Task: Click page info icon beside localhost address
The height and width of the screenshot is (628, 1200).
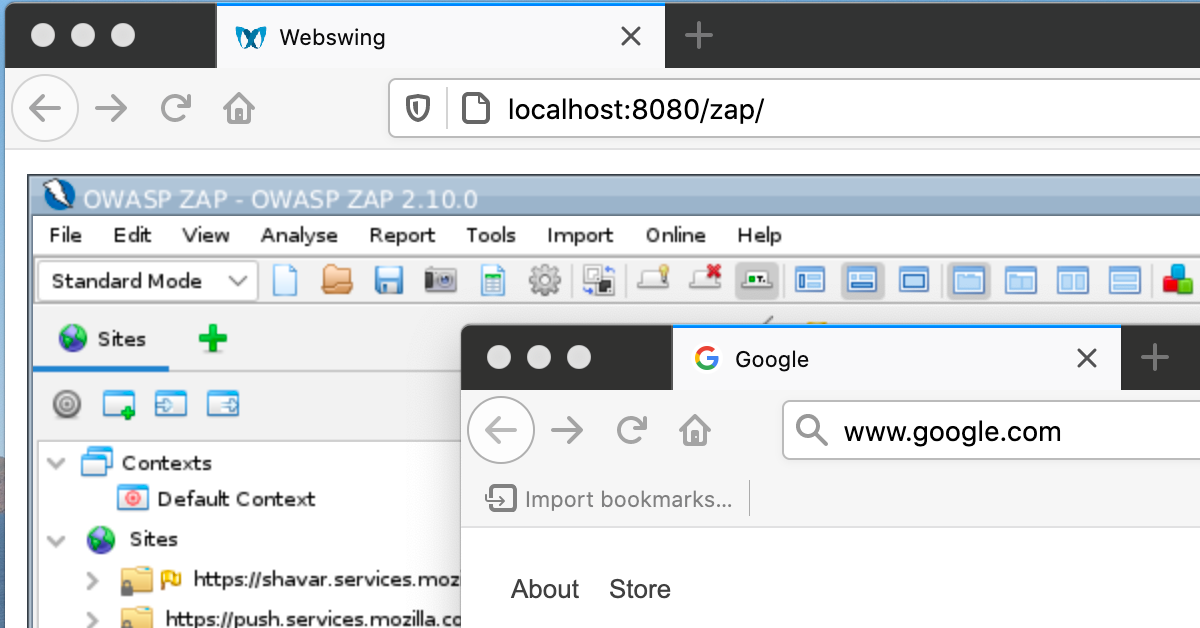Action: (x=476, y=108)
